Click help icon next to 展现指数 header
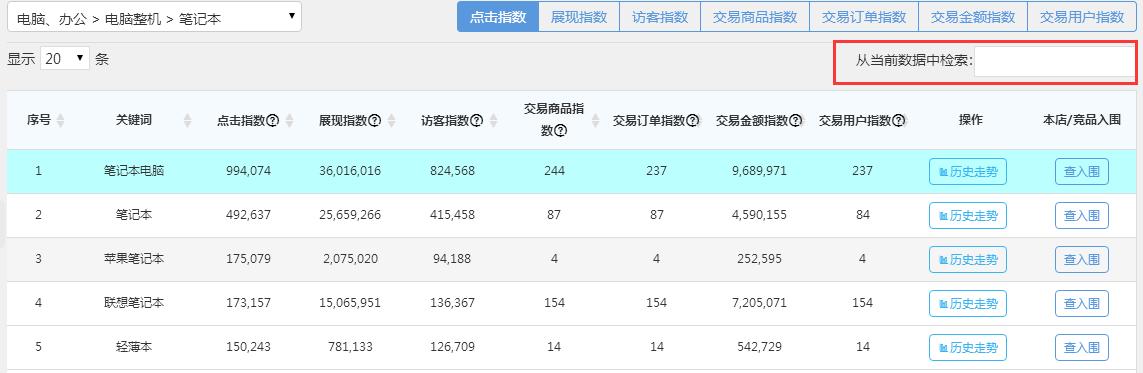Screen dimensions: 1143x373 coord(375,121)
